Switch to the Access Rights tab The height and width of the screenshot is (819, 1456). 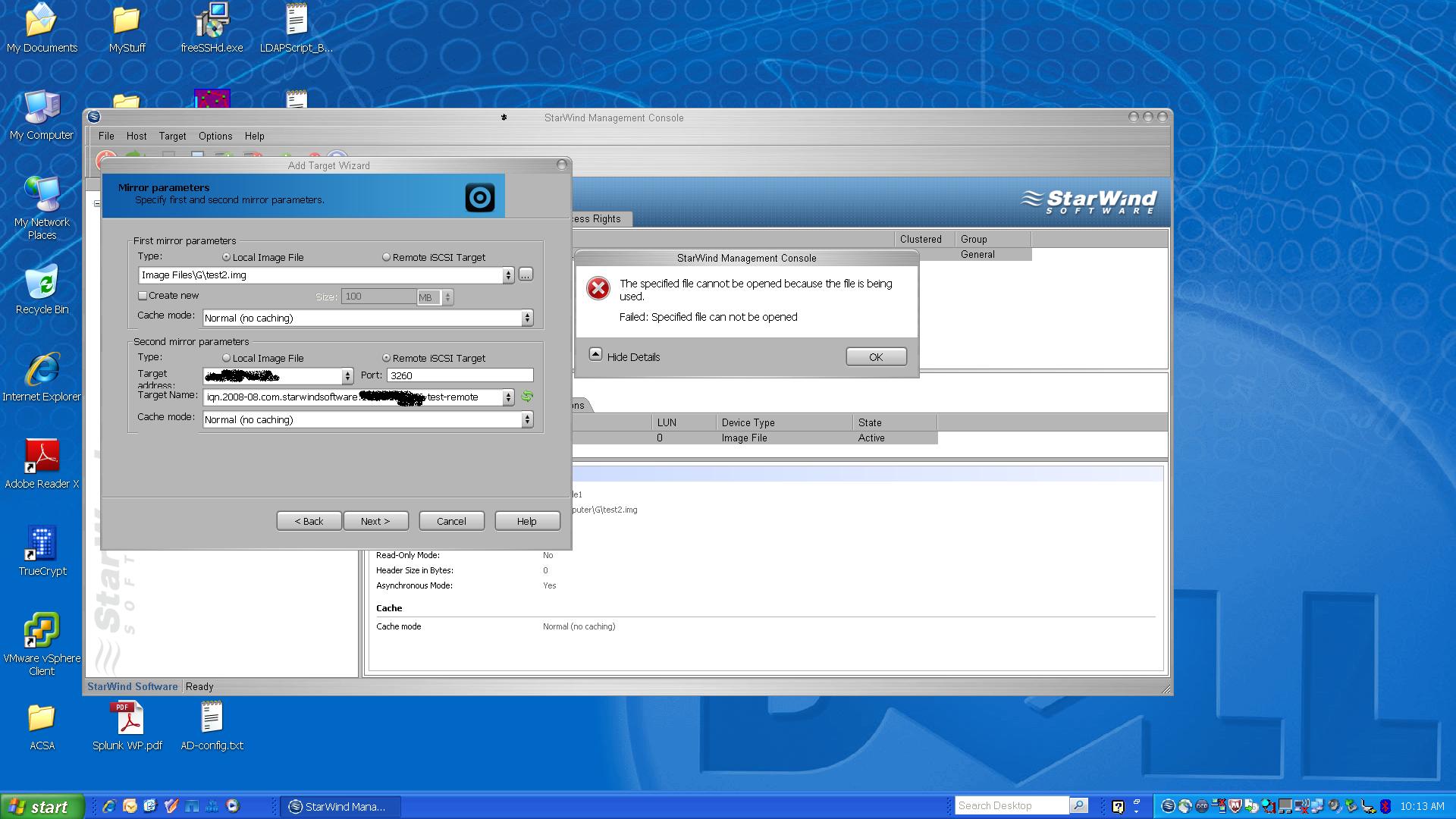[x=601, y=218]
